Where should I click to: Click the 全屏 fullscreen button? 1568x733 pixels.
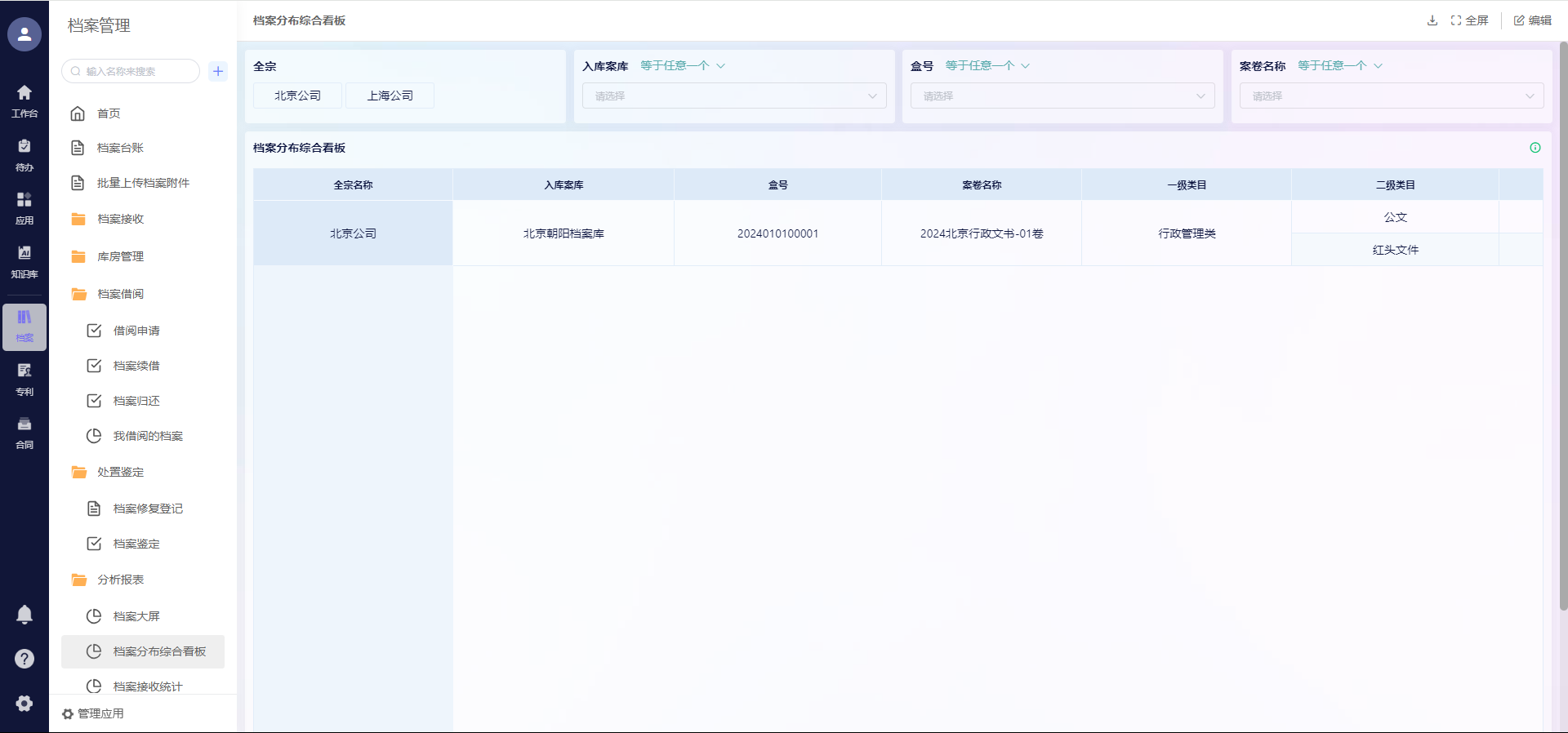pyautogui.click(x=1469, y=20)
